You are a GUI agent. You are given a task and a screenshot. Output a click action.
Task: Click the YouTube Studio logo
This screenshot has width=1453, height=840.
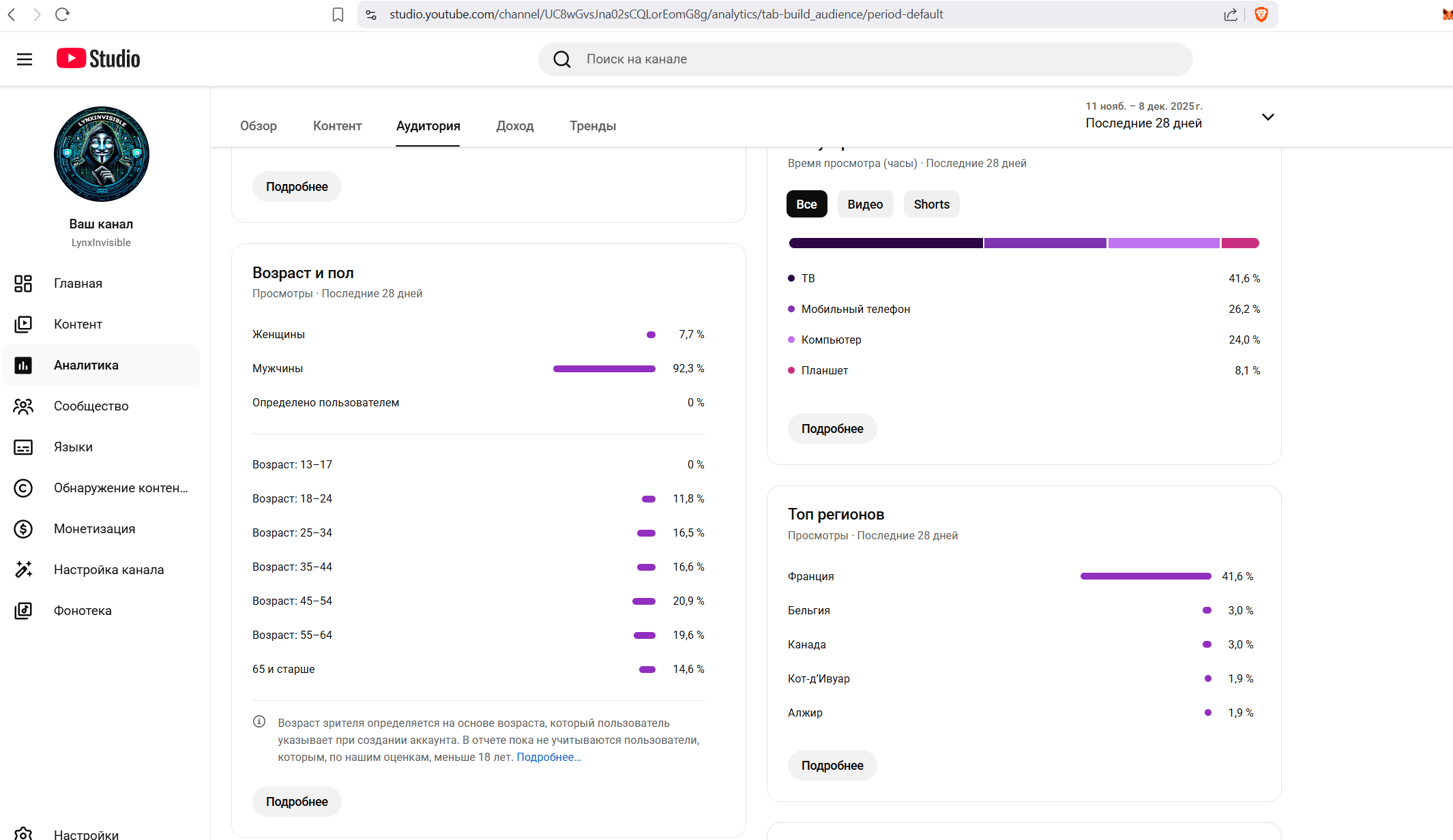pyautogui.click(x=98, y=59)
